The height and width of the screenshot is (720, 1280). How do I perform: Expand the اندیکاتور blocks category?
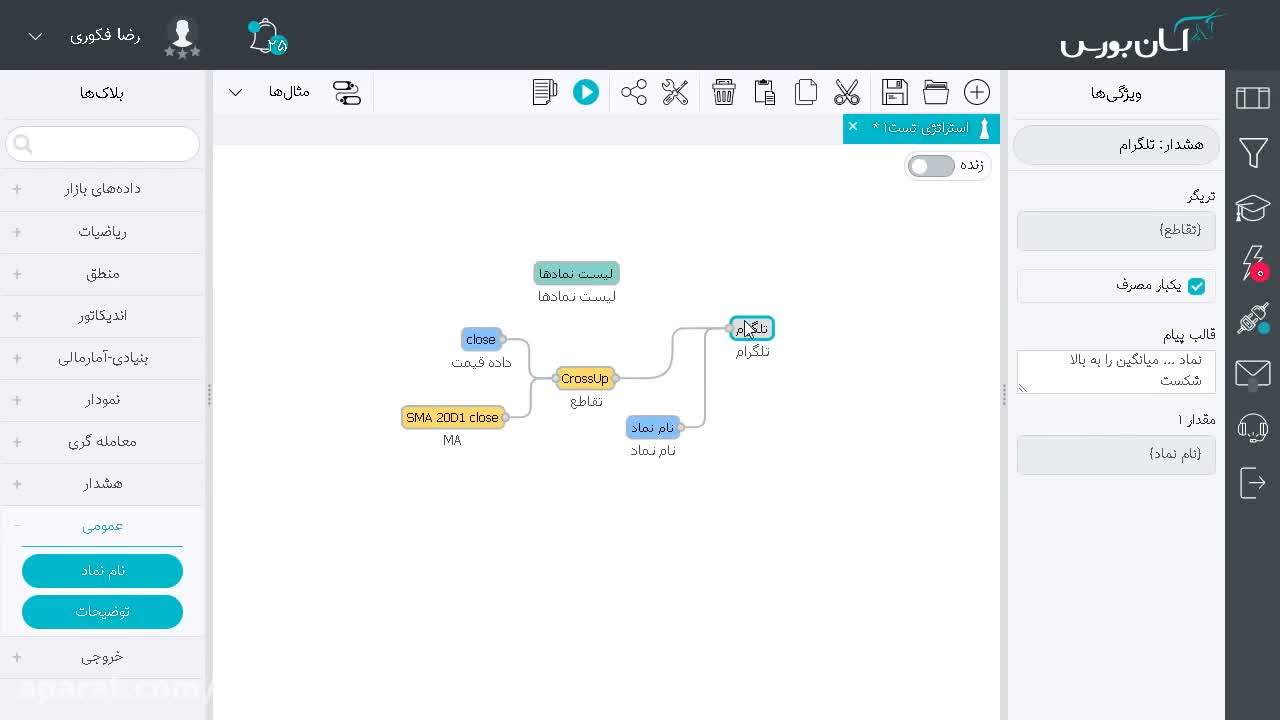(x=103, y=315)
